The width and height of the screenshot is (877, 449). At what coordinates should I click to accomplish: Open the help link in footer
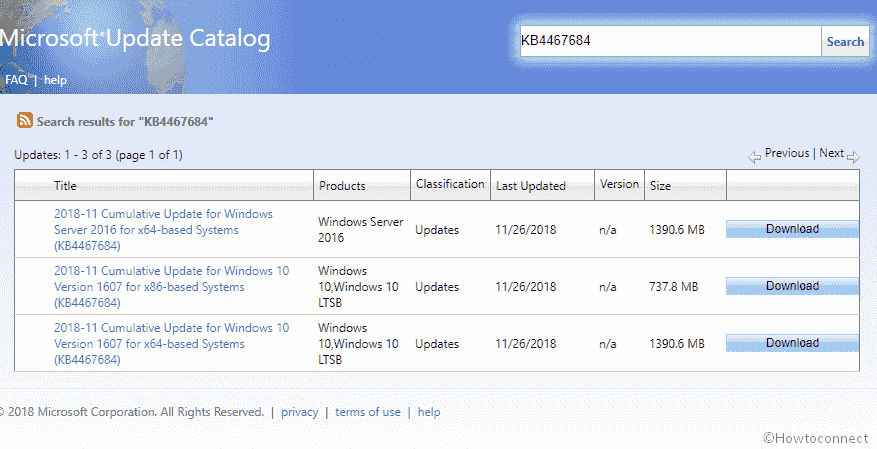pyautogui.click(x=429, y=412)
